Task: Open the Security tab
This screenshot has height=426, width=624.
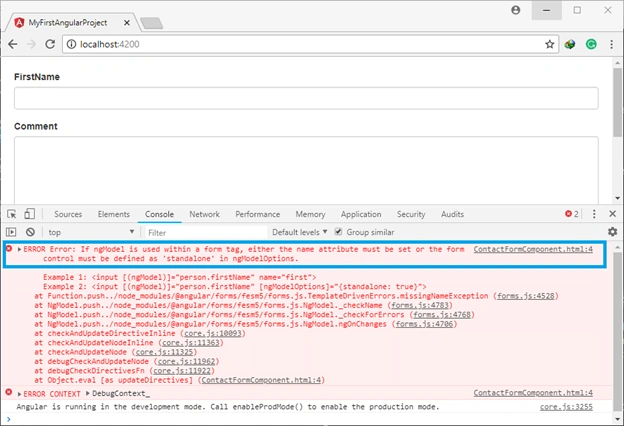Action: (x=411, y=214)
